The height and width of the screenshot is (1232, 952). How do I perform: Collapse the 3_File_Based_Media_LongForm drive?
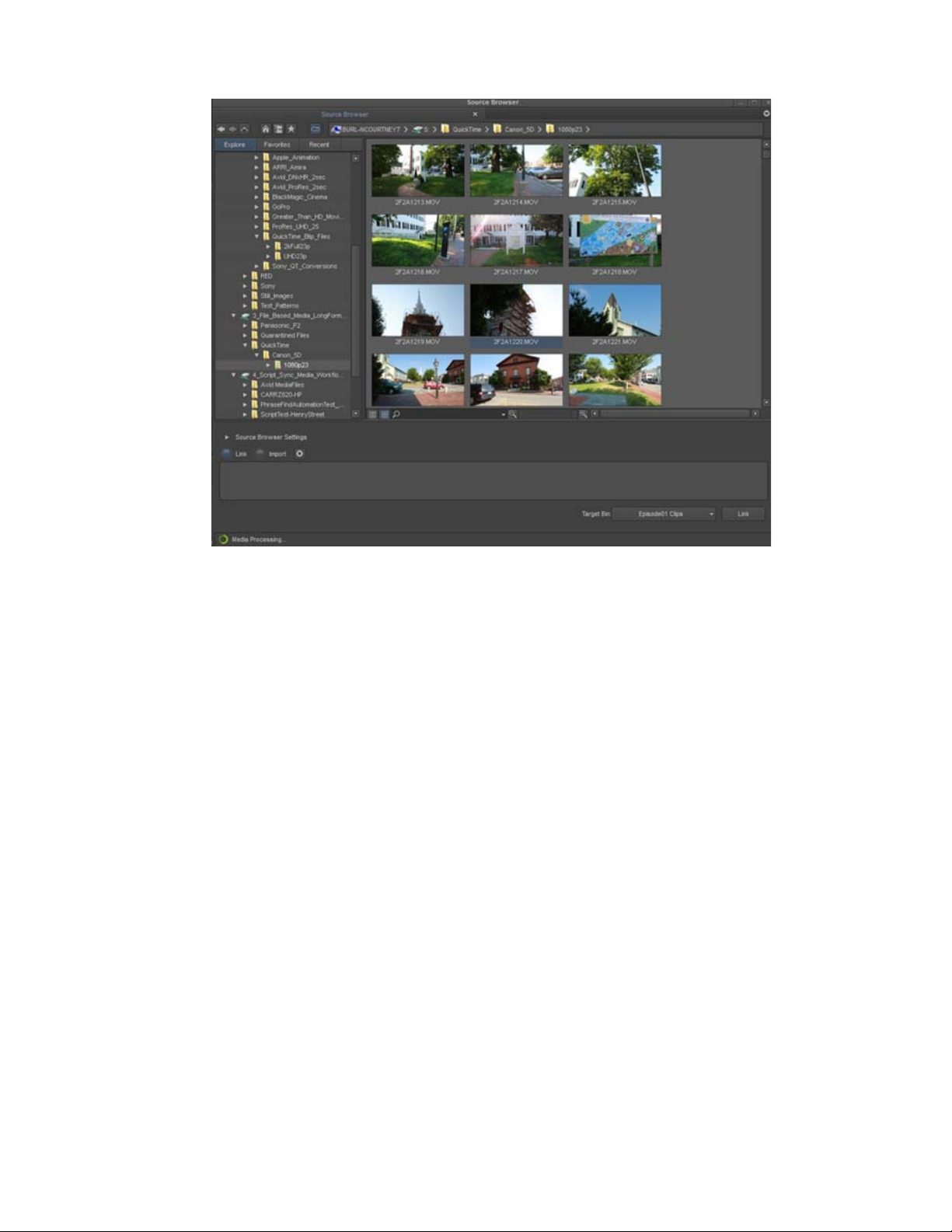point(233,316)
